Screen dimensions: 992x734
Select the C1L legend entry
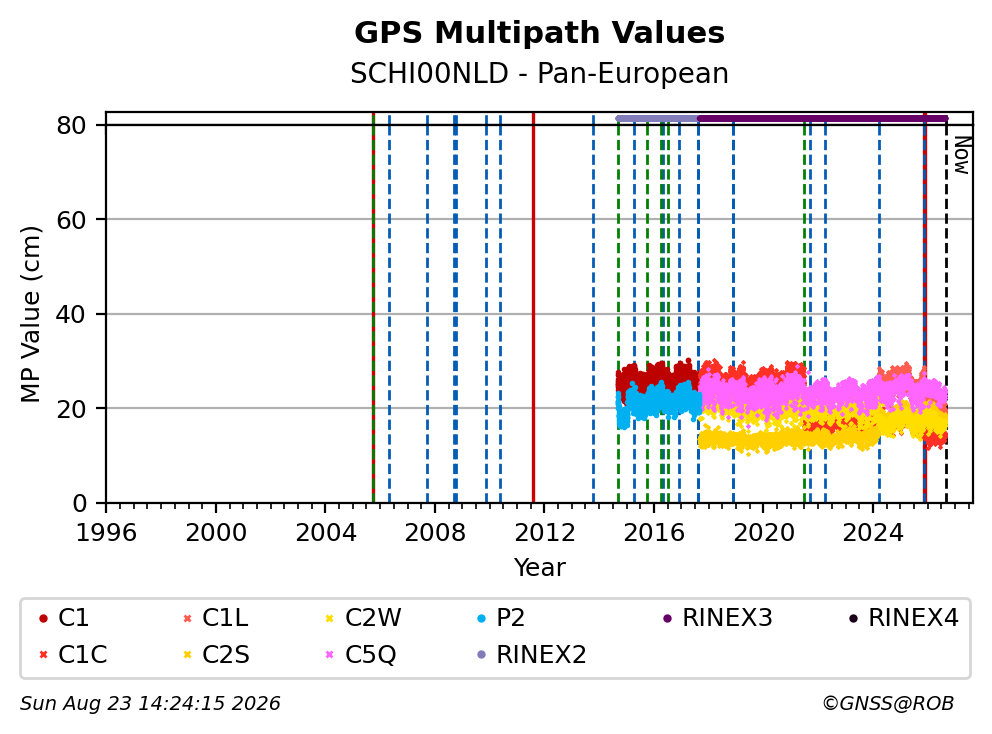[215, 618]
